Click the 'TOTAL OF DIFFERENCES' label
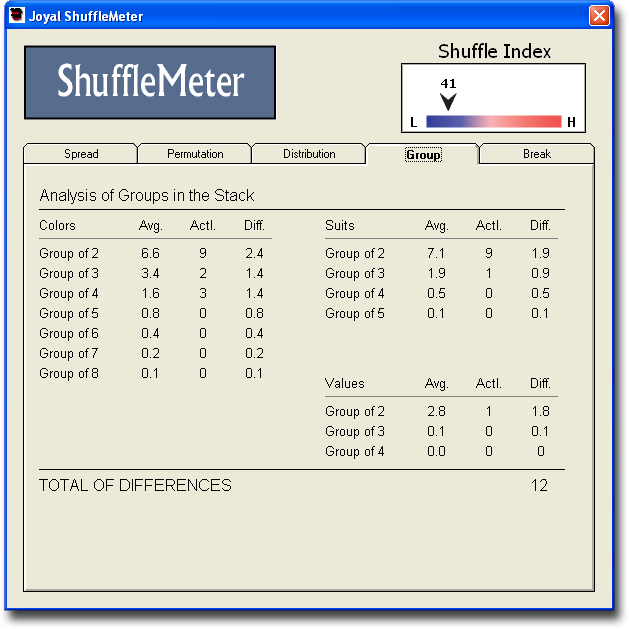This screenshot has height=629, width=629. point(136,486)
